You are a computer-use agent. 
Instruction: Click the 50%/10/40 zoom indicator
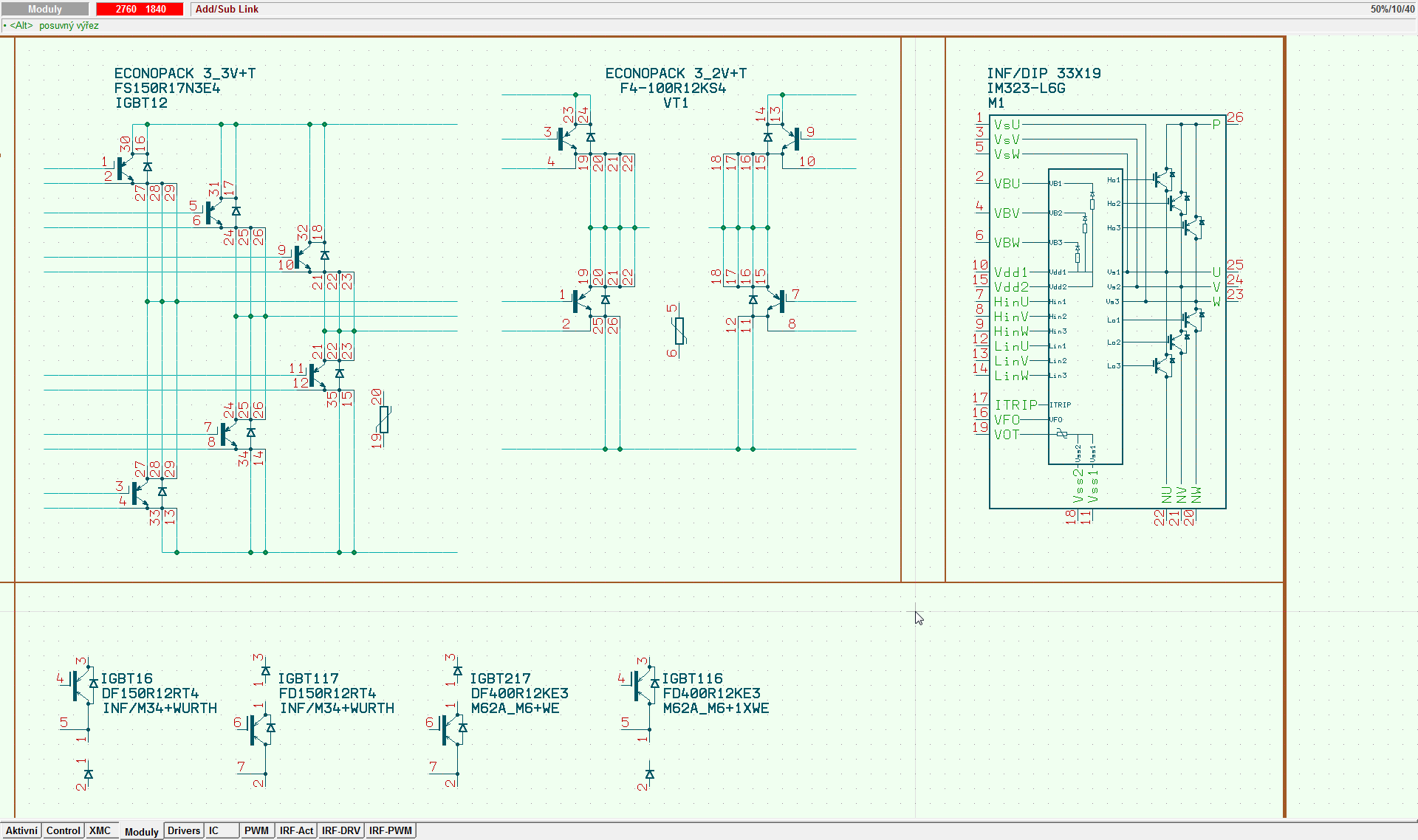1392,9
